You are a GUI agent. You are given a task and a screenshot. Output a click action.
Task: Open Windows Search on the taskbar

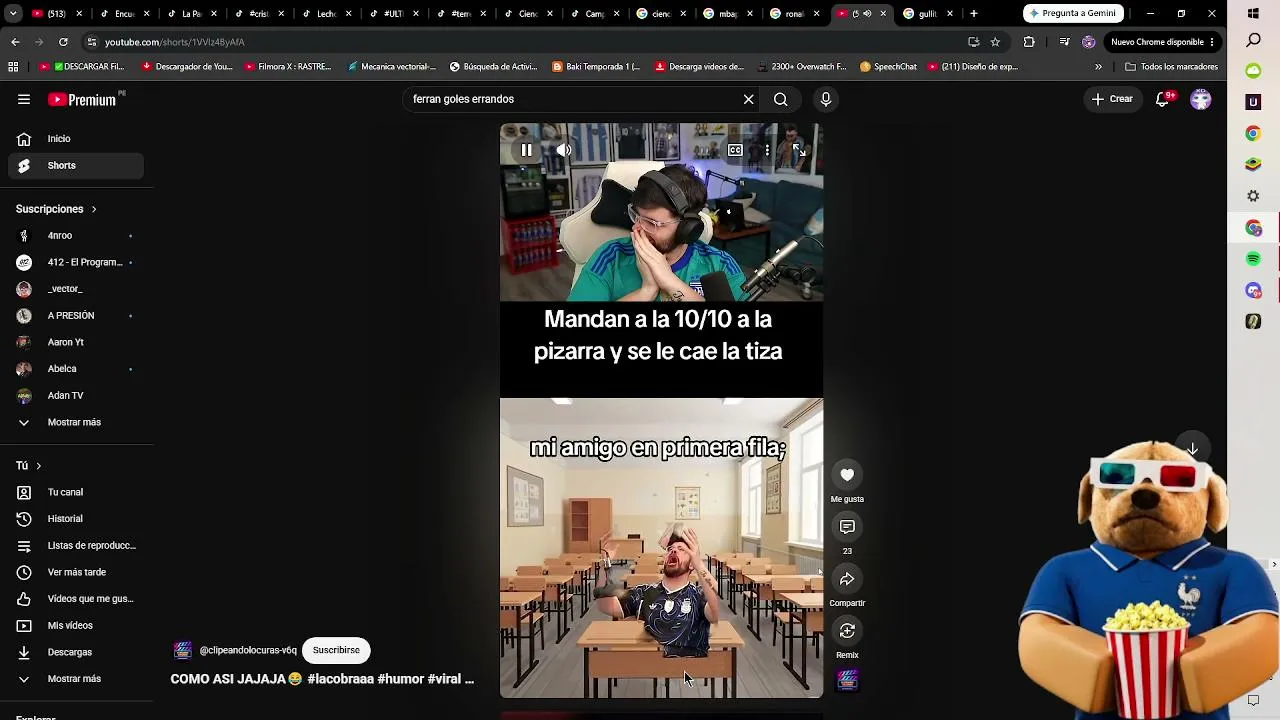point(1253,41)
